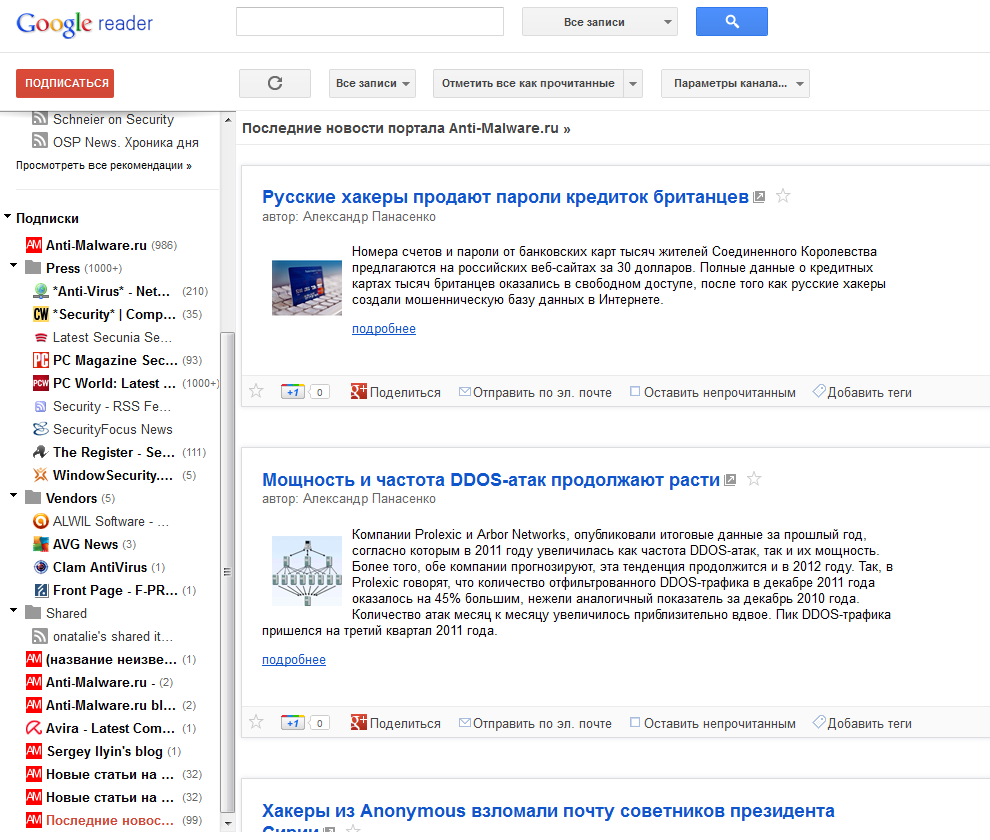
Task: Select Sergey Ilyin's blog feed
Action: 104,751
